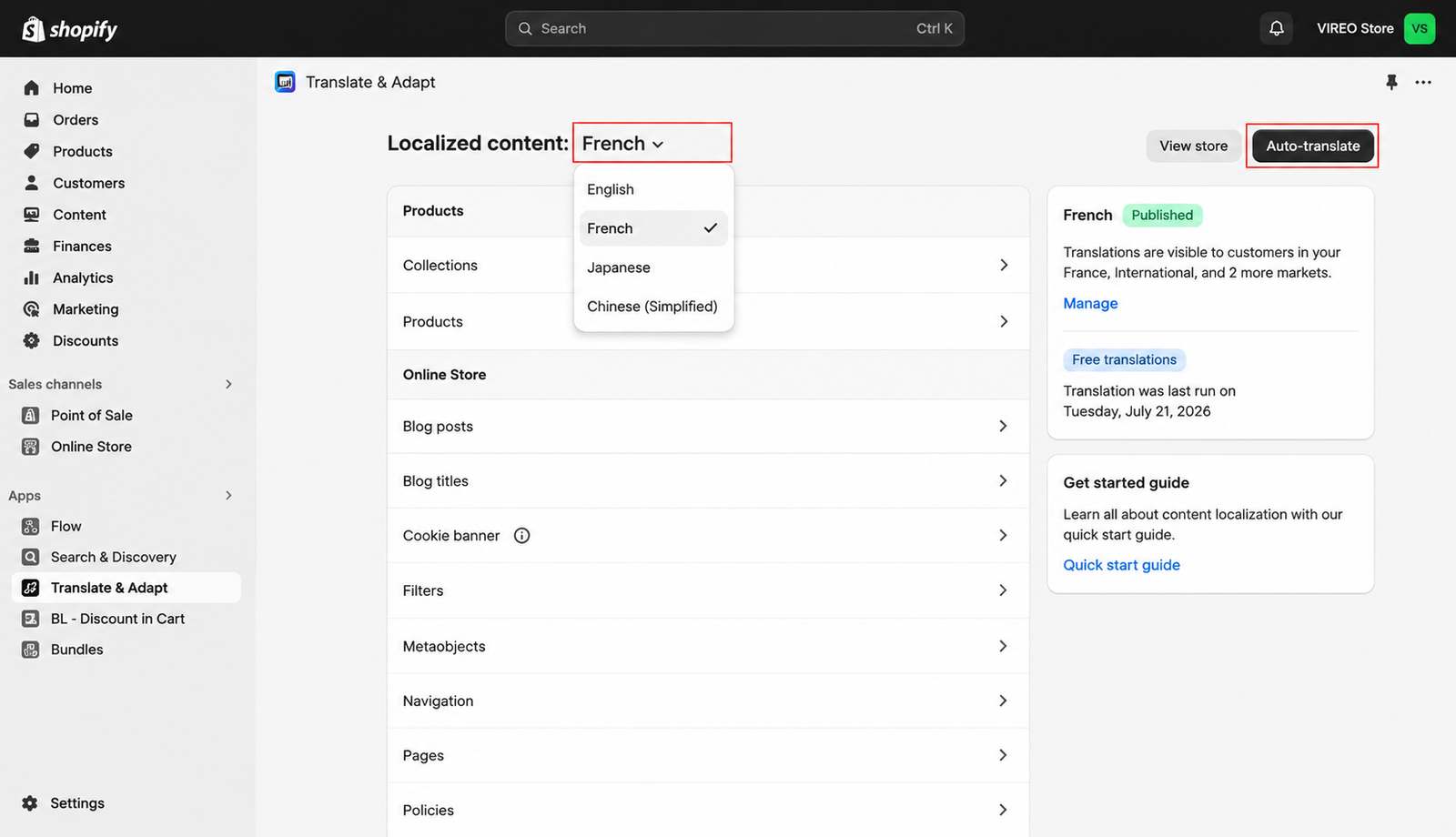Click the Cookie banner row label
Viewport: 1456px width, 837px height.
click(451, 536)
